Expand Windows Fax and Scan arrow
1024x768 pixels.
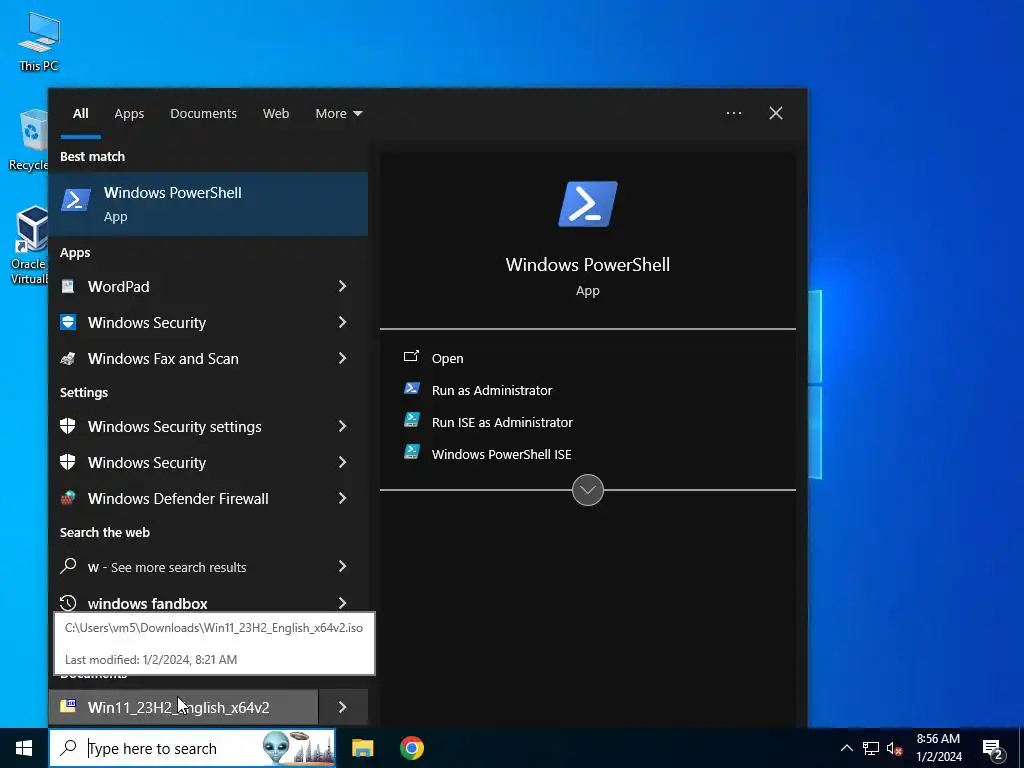click(342, 358)
